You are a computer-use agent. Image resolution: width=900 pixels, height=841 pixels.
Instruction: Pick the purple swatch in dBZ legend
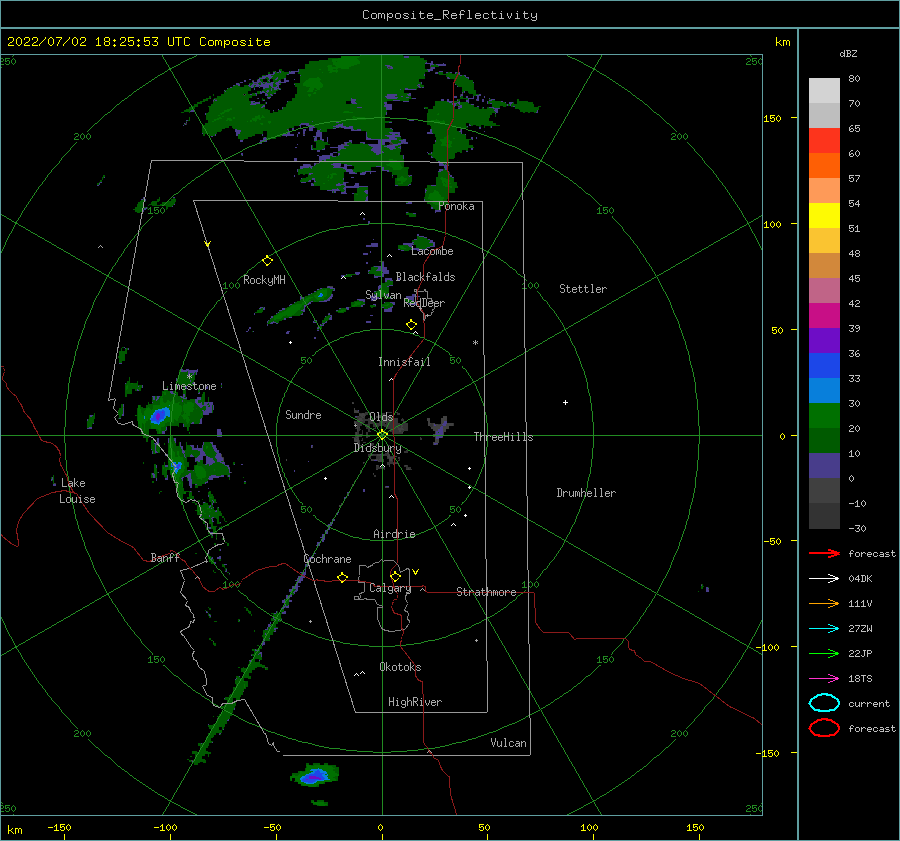[x=824, y=340]
